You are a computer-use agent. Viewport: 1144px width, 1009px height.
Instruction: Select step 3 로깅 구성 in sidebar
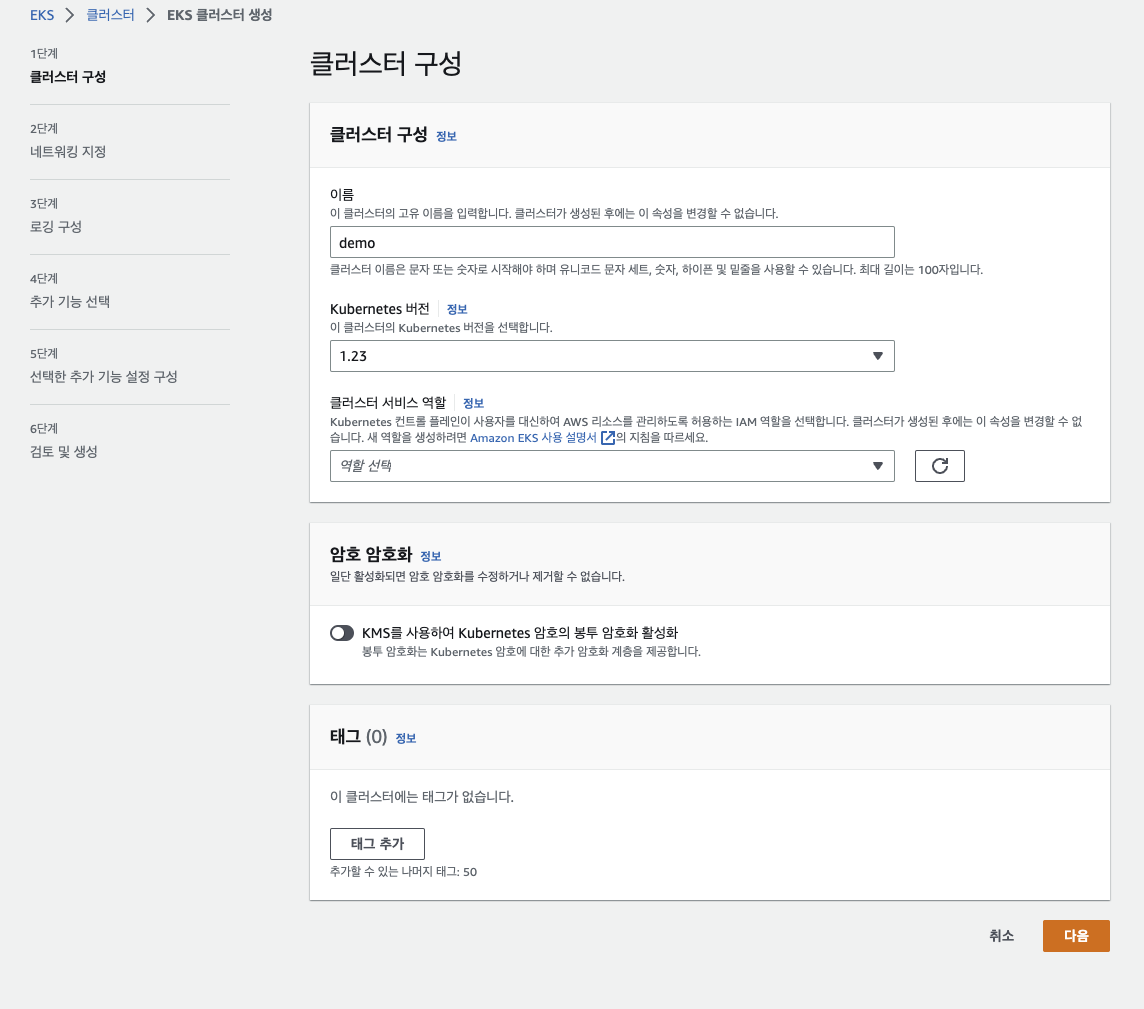coord(55,227)
